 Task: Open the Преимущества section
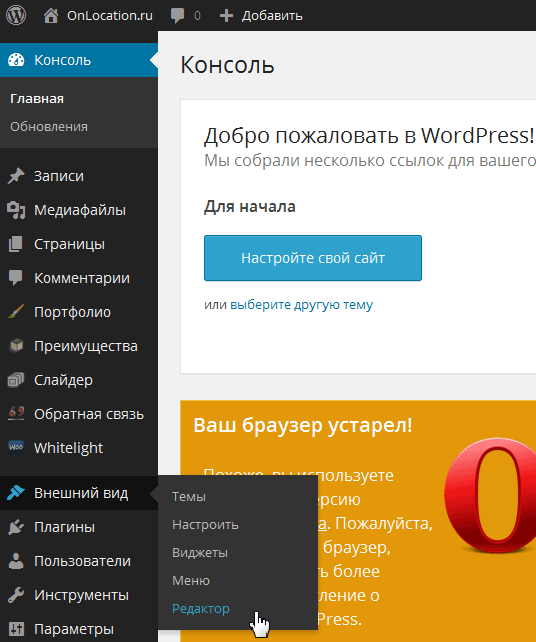tap(79, 346)
